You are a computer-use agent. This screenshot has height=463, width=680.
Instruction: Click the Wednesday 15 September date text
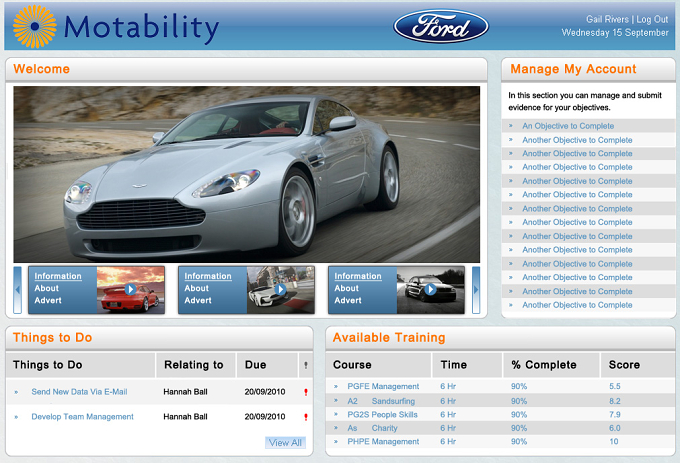click(x=615, y=33)
